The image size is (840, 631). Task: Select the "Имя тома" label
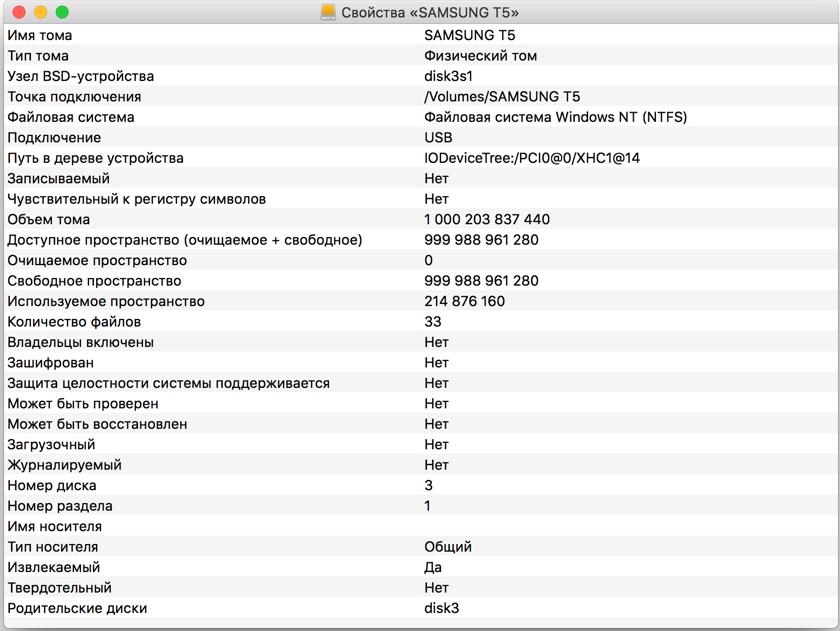pos(40,35)
